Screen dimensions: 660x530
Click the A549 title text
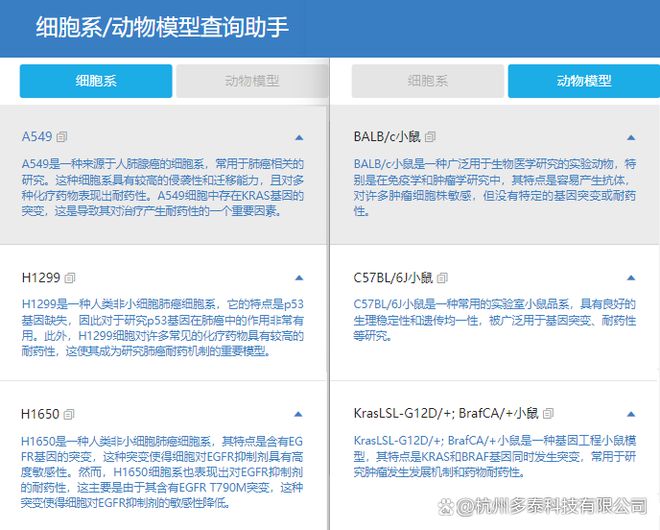37,136
